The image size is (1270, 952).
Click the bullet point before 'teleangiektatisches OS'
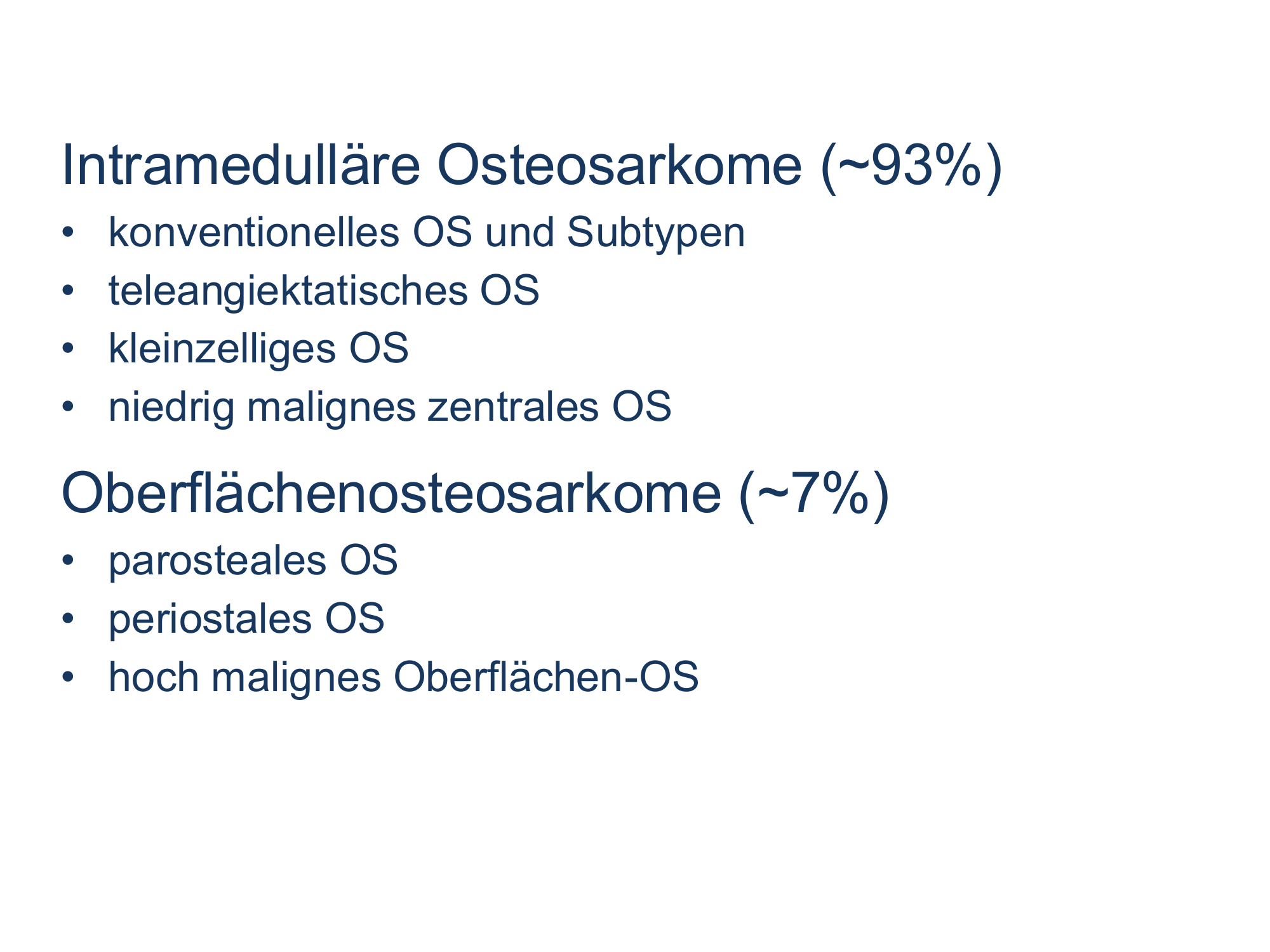tap(68, 291)
